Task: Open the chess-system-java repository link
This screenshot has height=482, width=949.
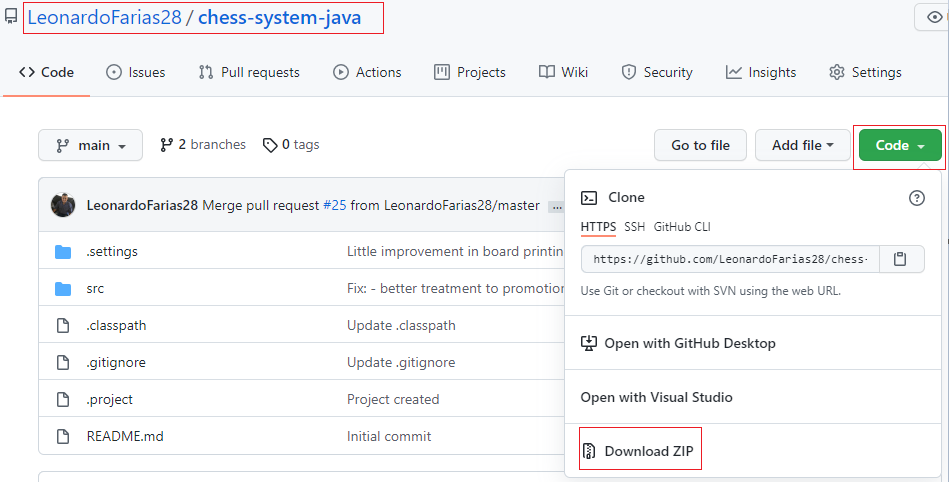Action: pos(280,17)
